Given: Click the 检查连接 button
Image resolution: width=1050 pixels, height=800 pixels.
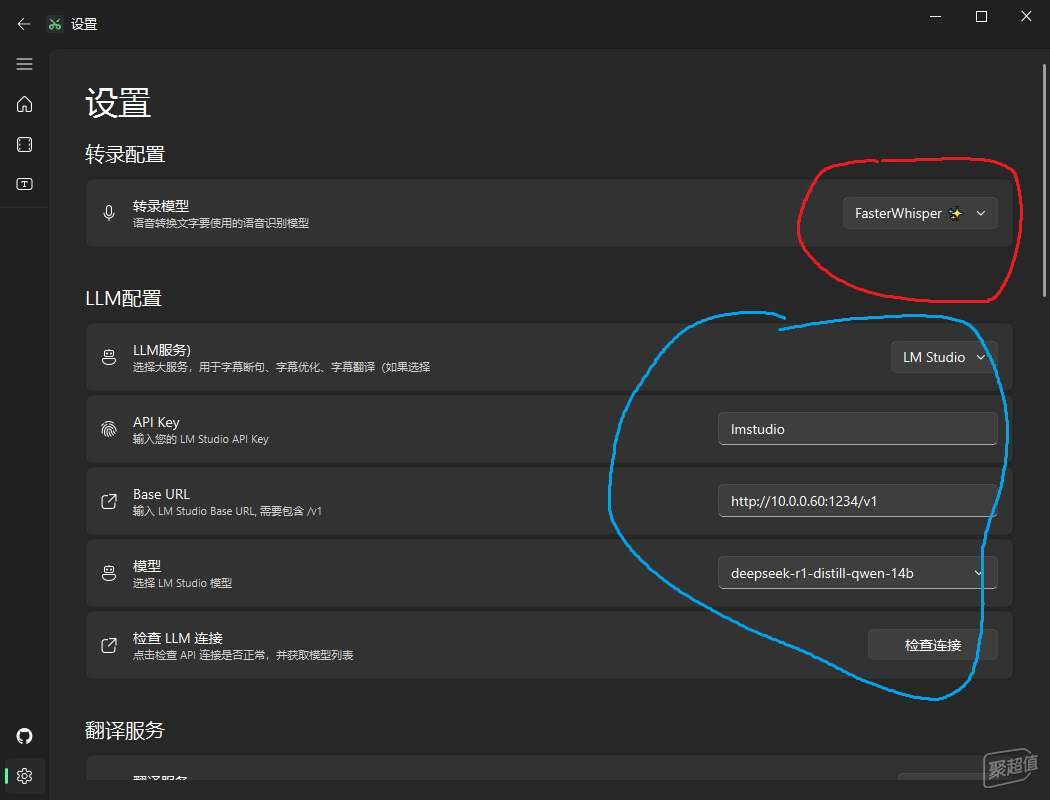Looking at the screenshot, I should (x=932, y=645).
